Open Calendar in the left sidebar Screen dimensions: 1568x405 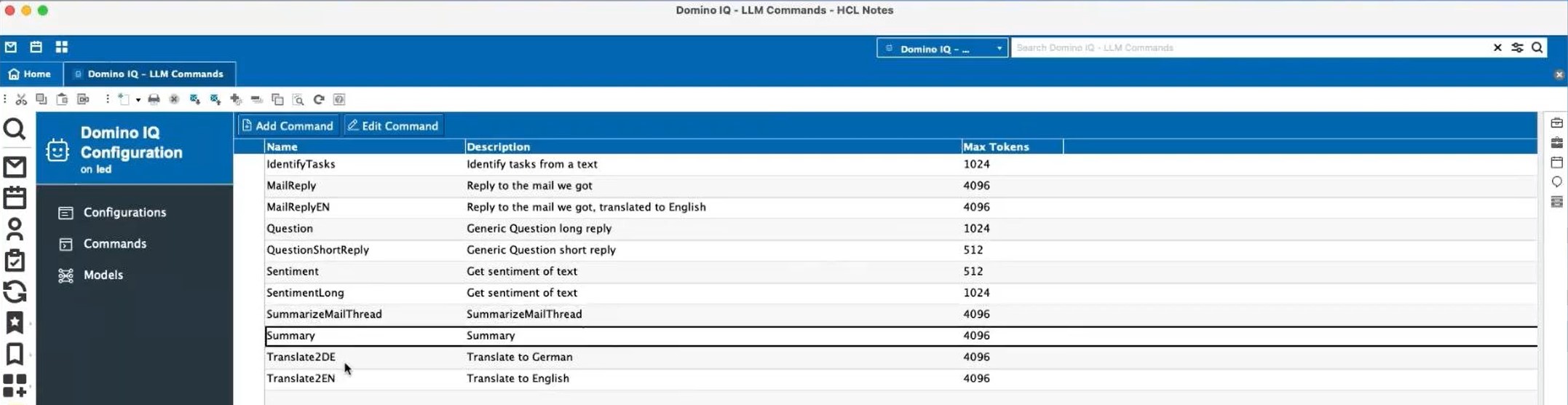click(x=15, y=197)
